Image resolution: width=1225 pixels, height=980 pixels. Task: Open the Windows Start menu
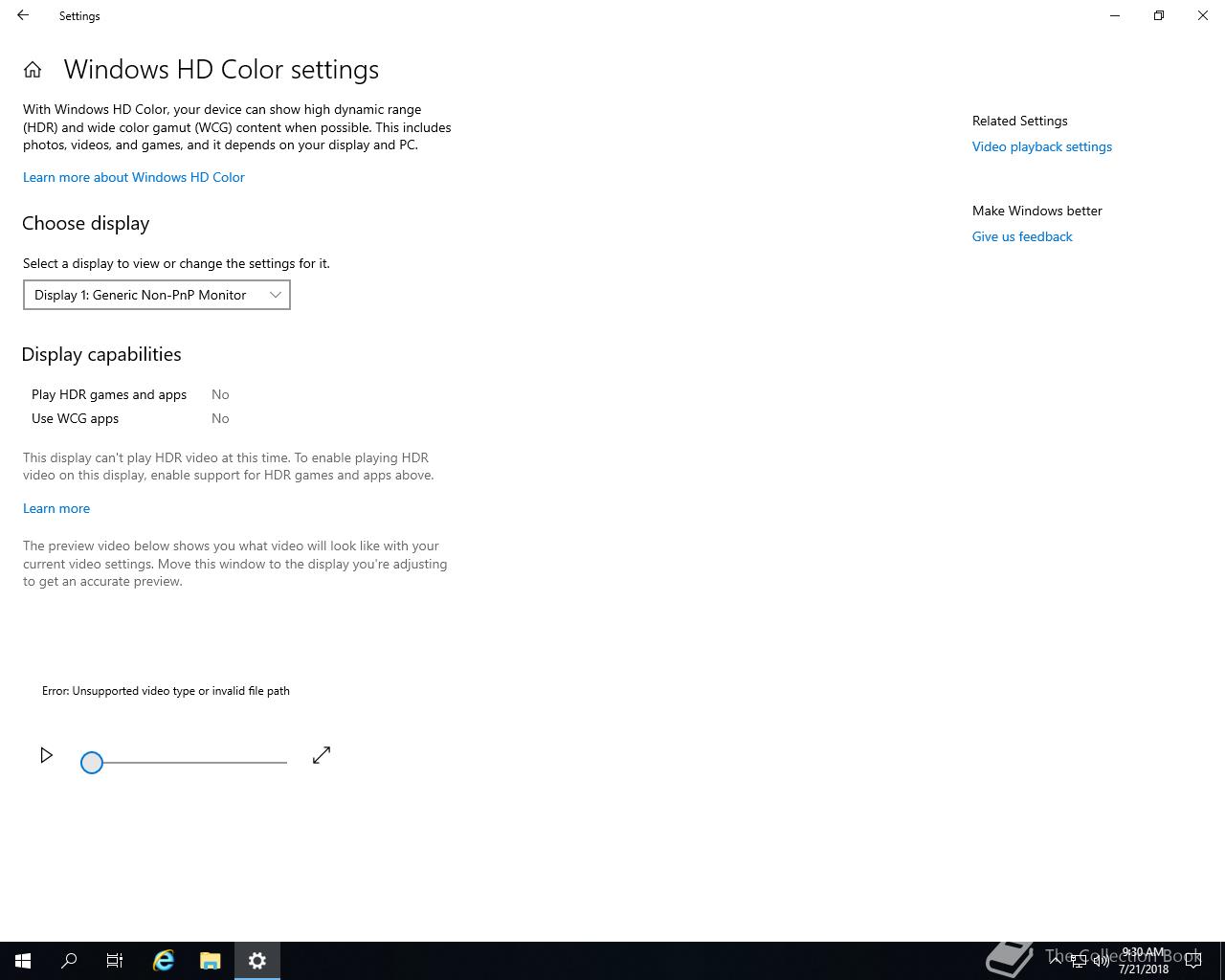coord(23,961)
